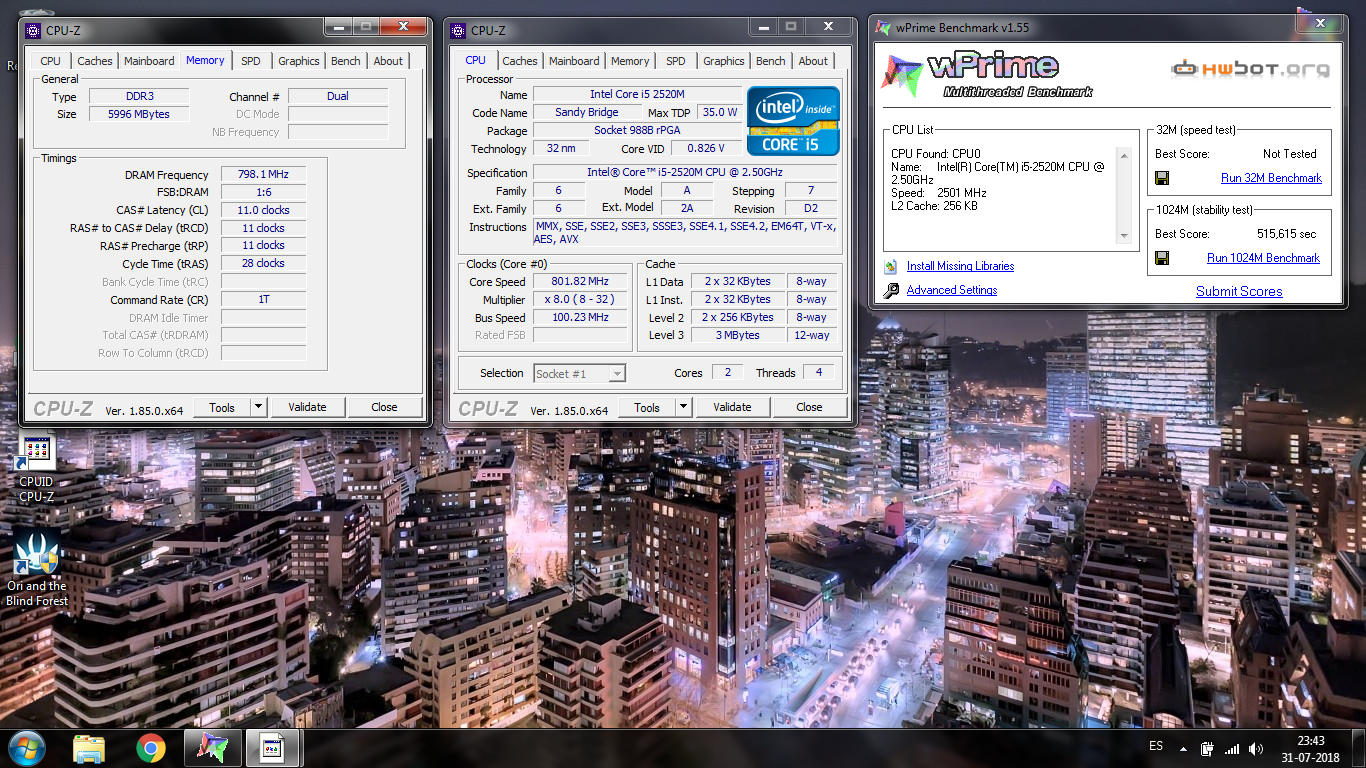The height and width of the screenshot is (768, 1366).
Task: Click Validate in CPU tab window
Action: click(732, 407)
